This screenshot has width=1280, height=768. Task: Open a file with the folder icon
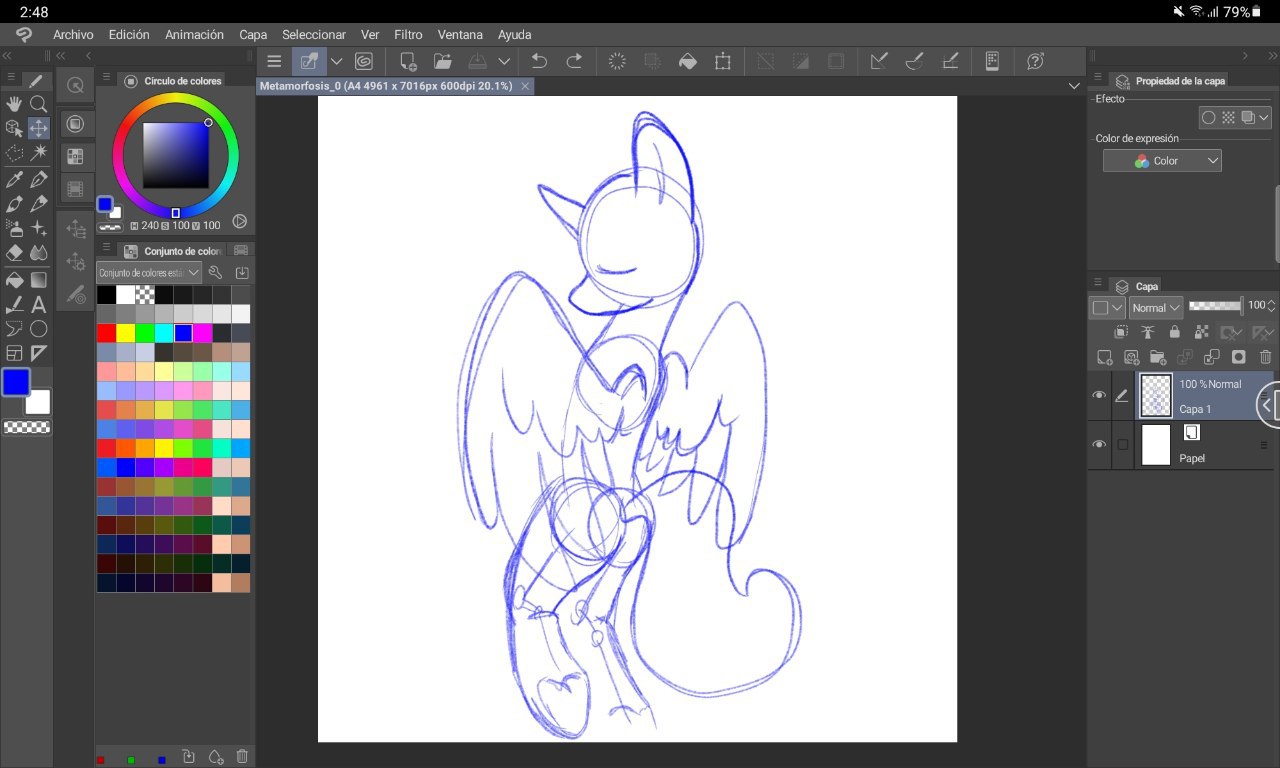443,61
